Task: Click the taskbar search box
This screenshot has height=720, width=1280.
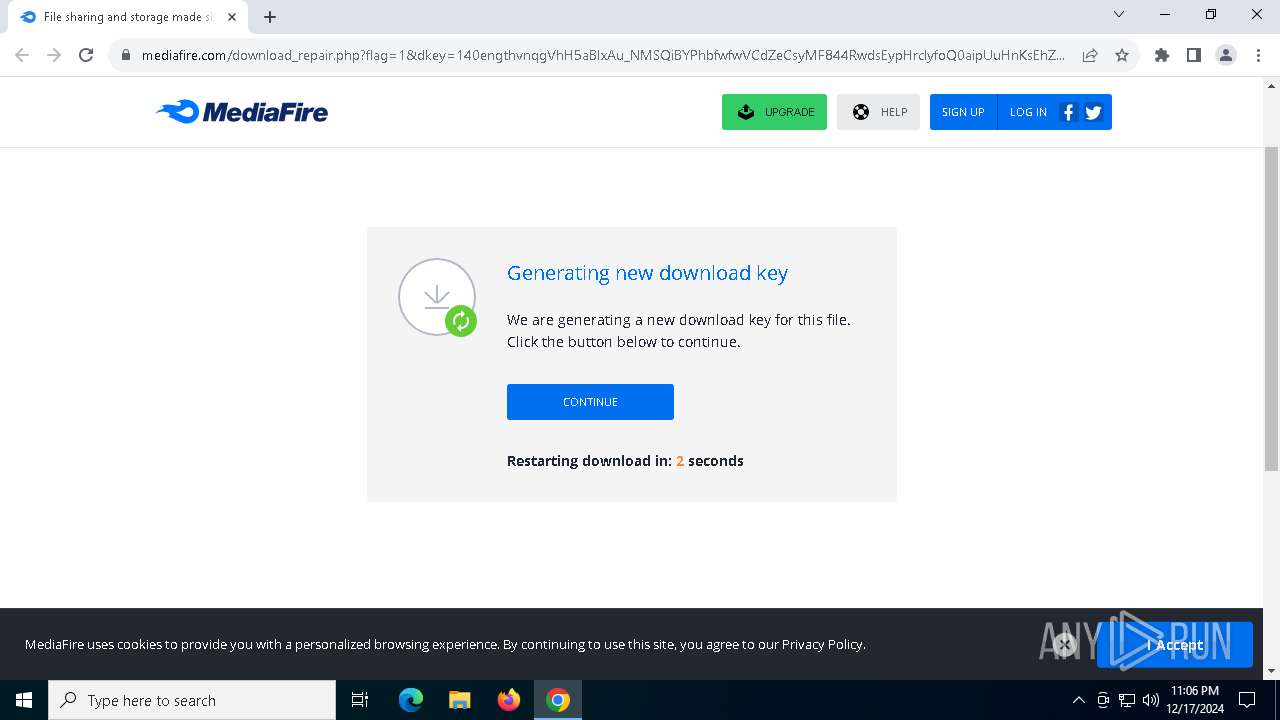Action: [x=192, y=700]
